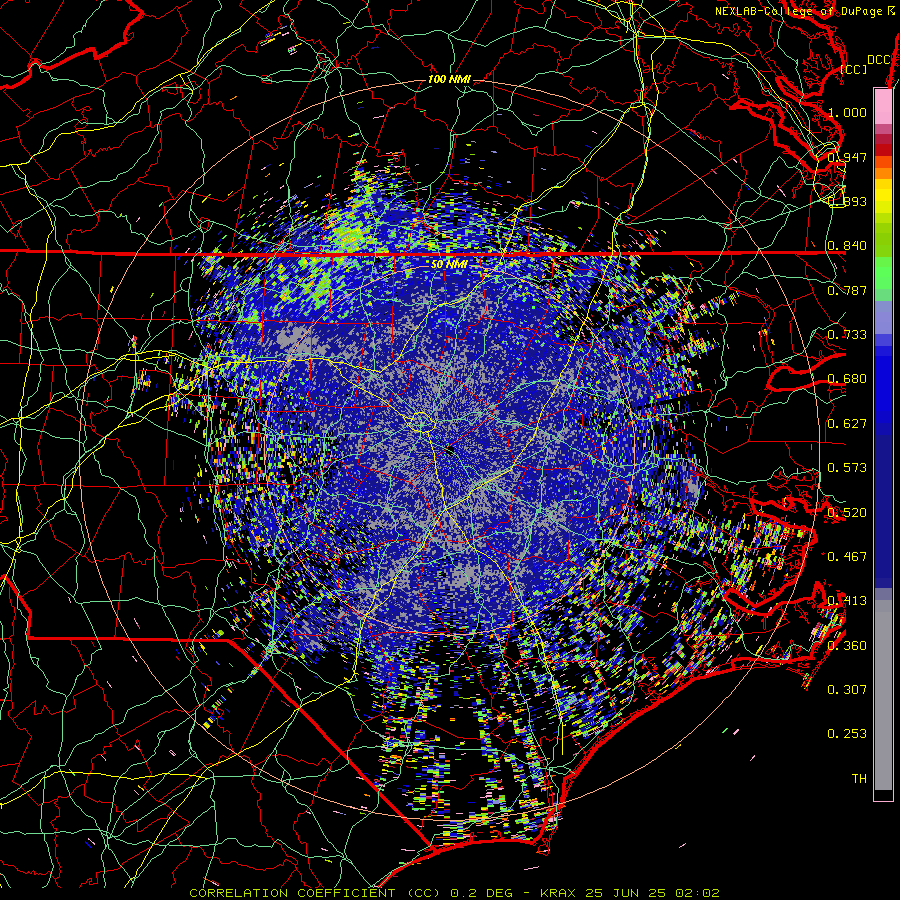Click the 0.893 legend value
This screenshot has height=900, width=900.
[x=847, y=201]
